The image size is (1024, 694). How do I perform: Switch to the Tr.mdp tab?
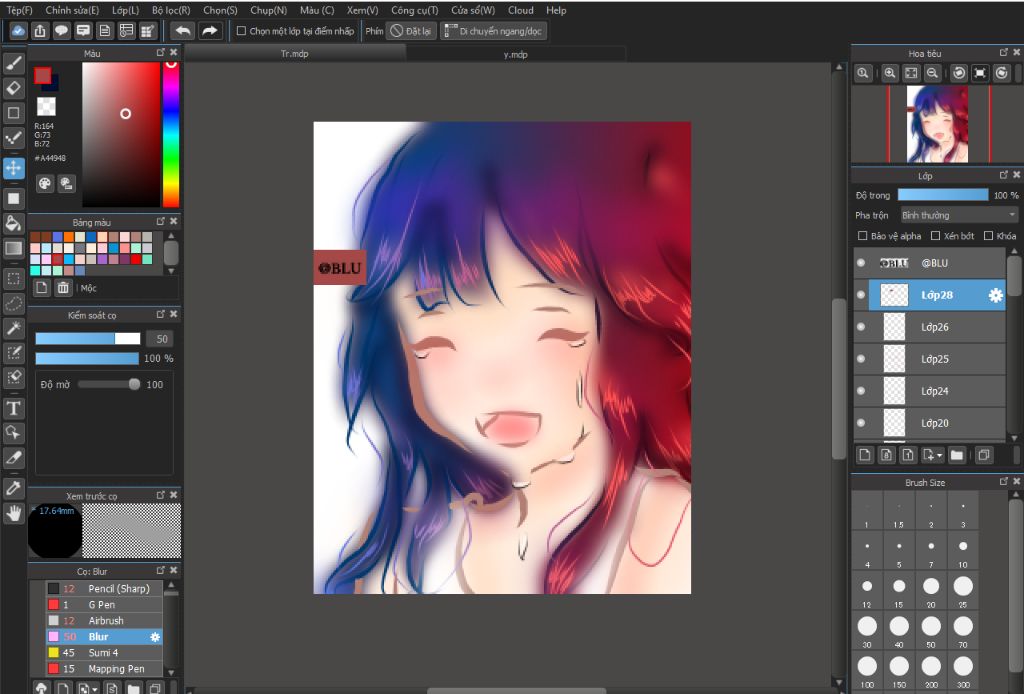pos(295,54)
